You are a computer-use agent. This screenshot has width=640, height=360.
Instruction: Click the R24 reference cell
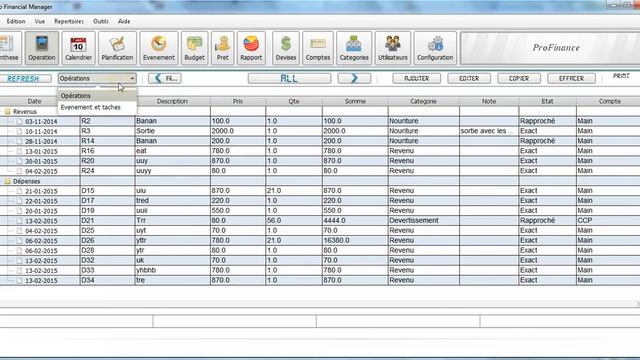click(x=107, y=171)
